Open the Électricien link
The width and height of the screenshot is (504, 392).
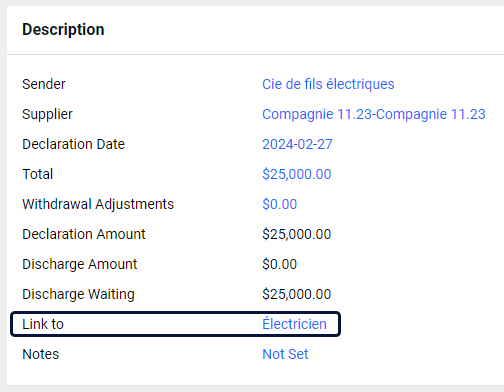point(294,324)
